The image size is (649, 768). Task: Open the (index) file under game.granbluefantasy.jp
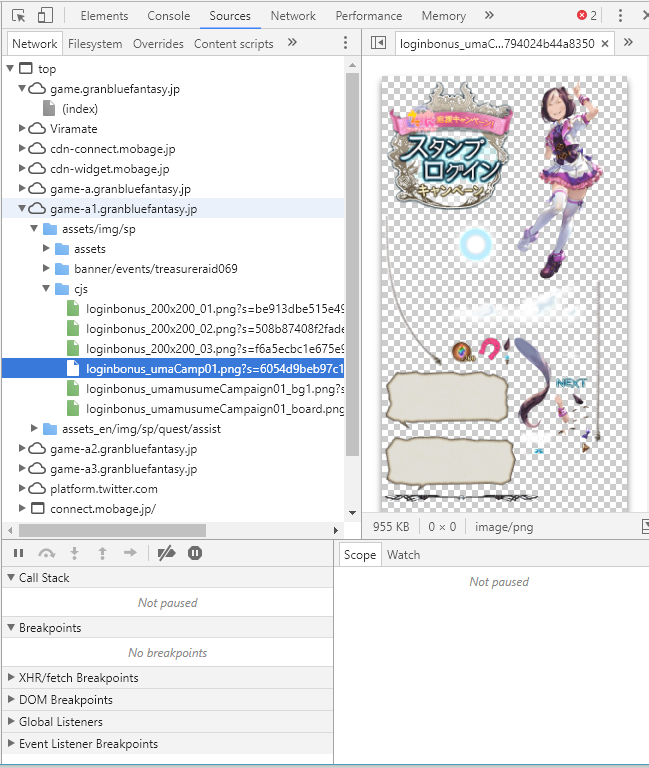pyautogui.click(x=79, y=109)
